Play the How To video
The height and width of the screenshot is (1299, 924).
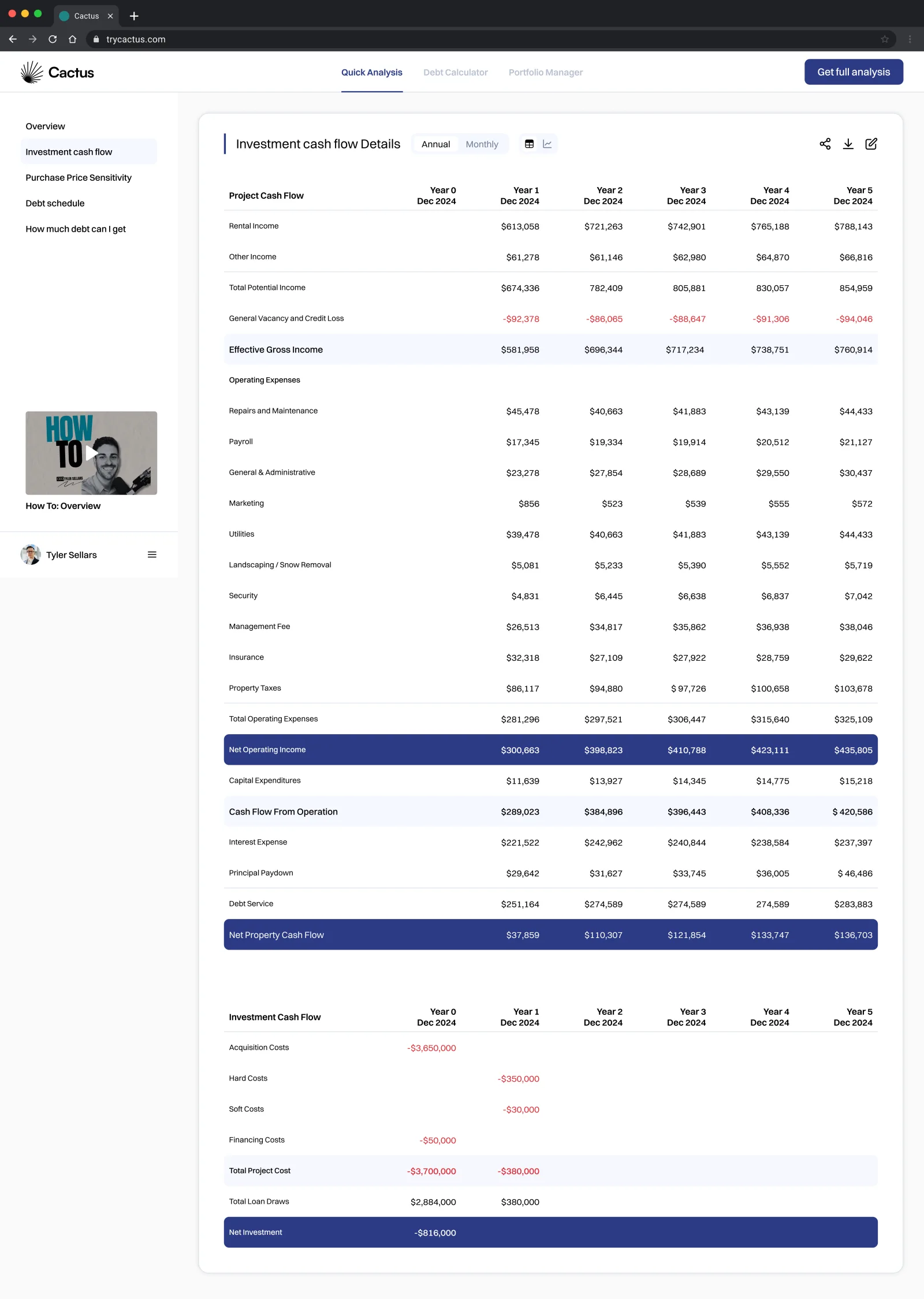(x=91, y=453)
